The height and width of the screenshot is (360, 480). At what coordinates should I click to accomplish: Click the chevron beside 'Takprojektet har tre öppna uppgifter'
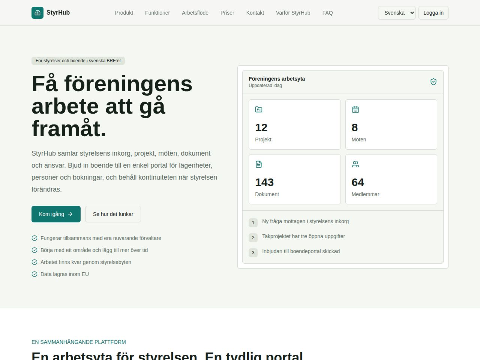(253, 237)
